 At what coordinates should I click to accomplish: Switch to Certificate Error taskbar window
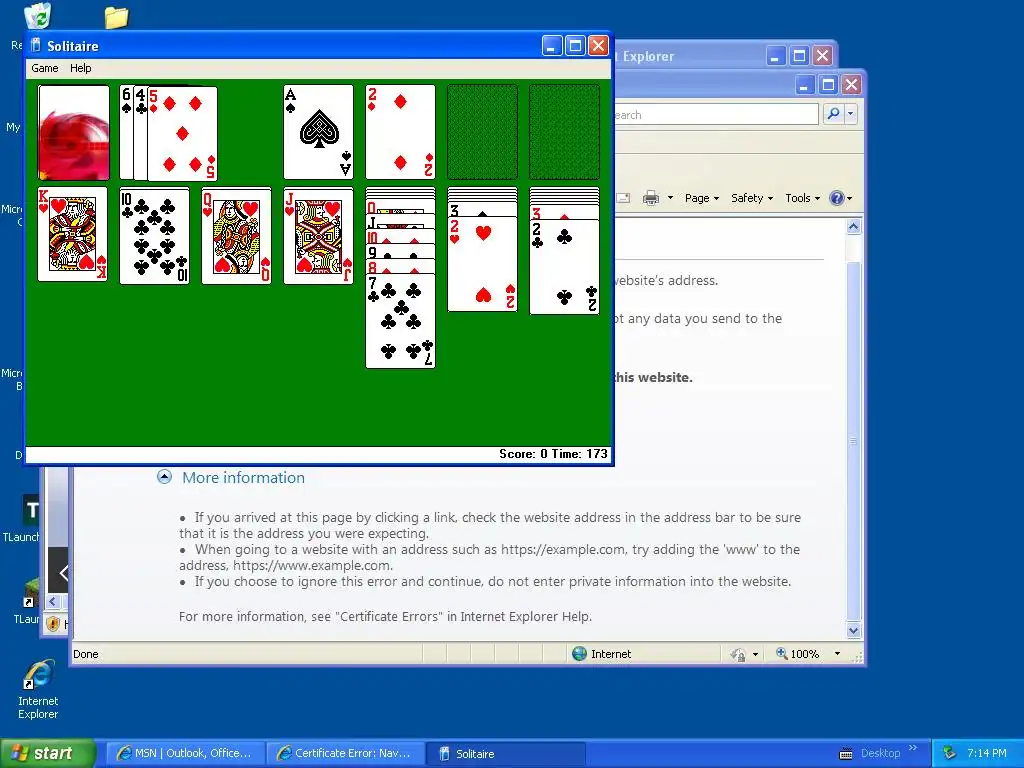(x=345, y=753)
